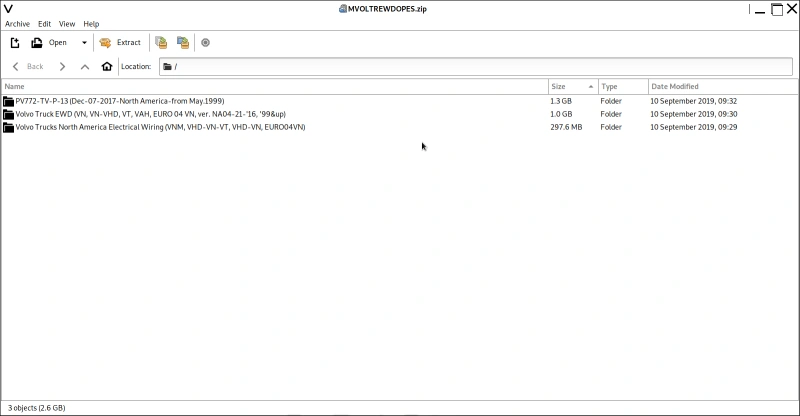Maximize the archive manager window
800x416 pixels.
click(x=777, y=9)
